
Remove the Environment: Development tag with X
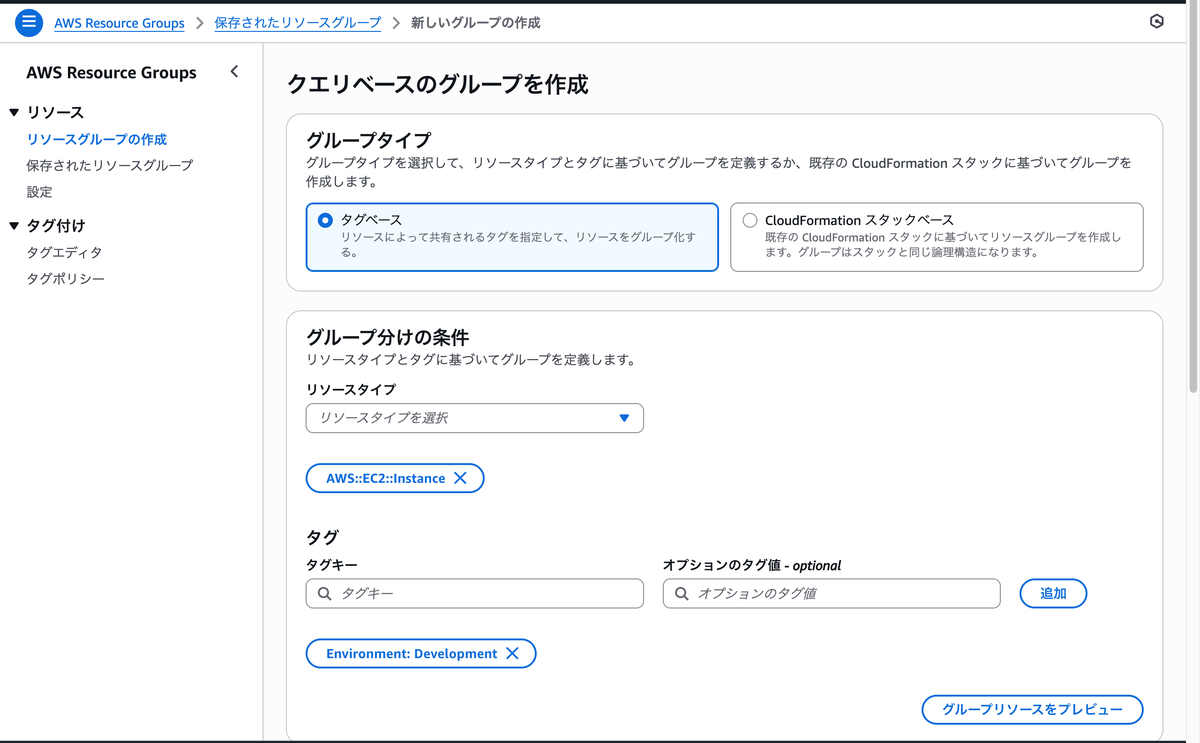[x=512, y=653]
